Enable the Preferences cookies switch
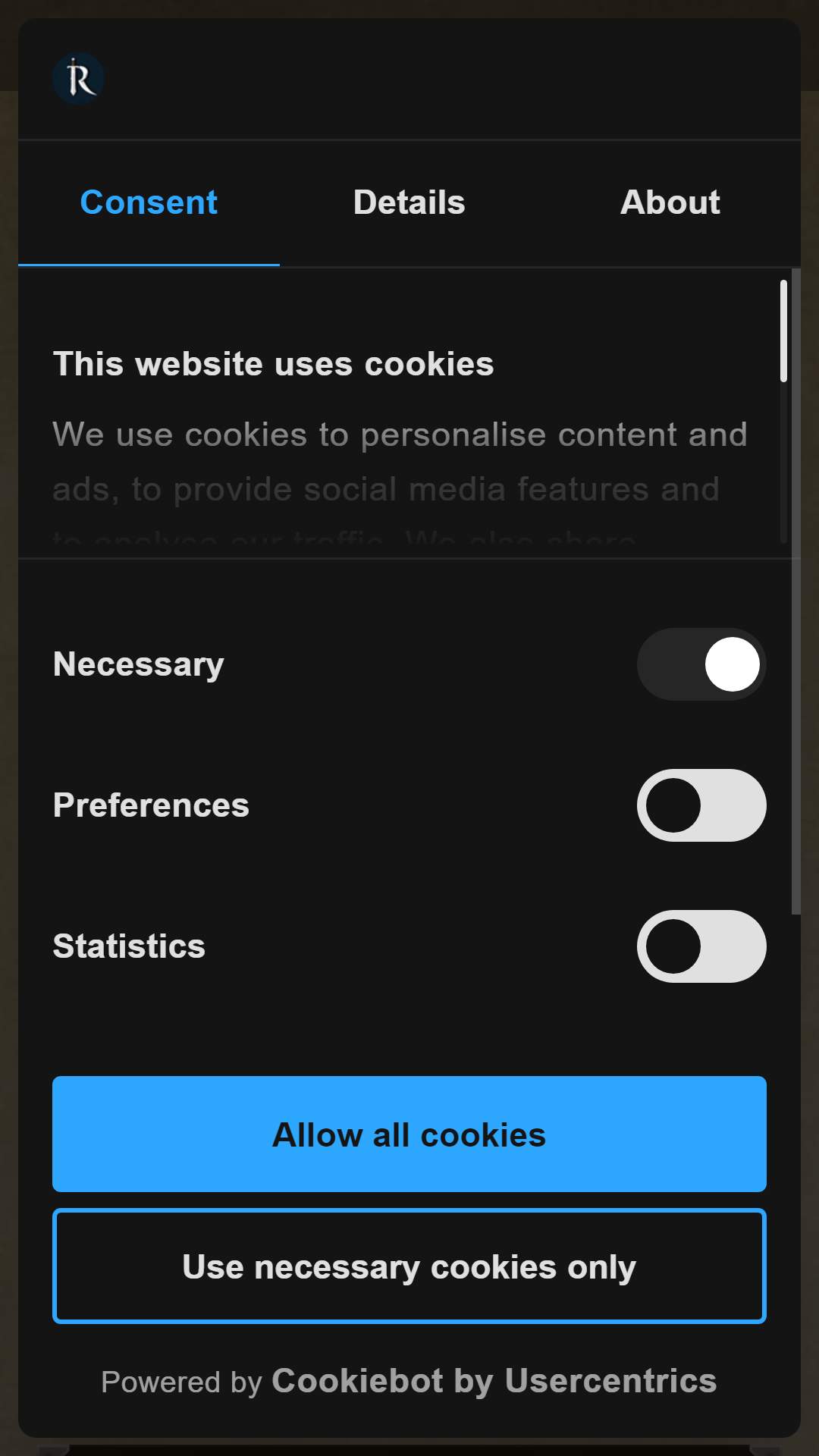The height and width of the screenshot is (1456, 819). click(701, 805)
